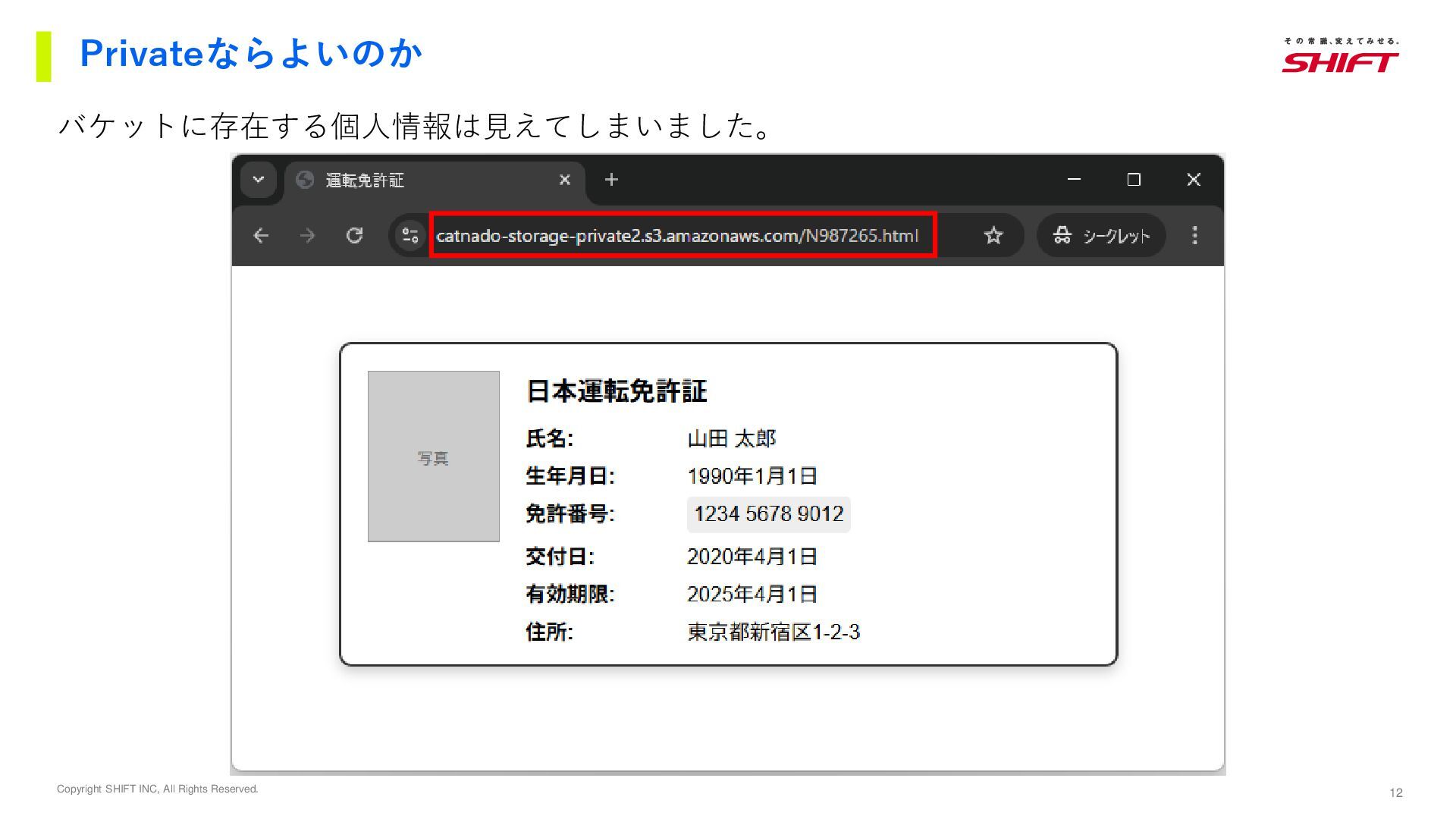1456x819 pixels.
Task: Expand the tab search chevron
Action: 258,180
